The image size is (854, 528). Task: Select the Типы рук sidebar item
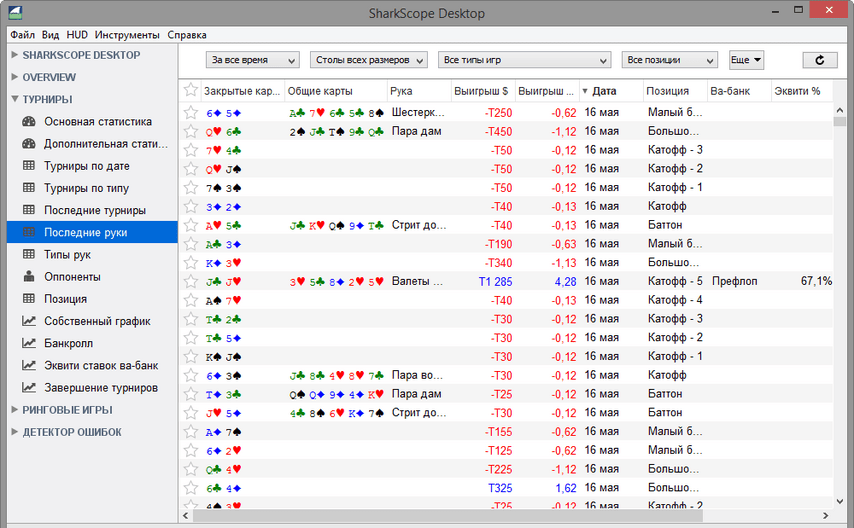click(93, 254)
